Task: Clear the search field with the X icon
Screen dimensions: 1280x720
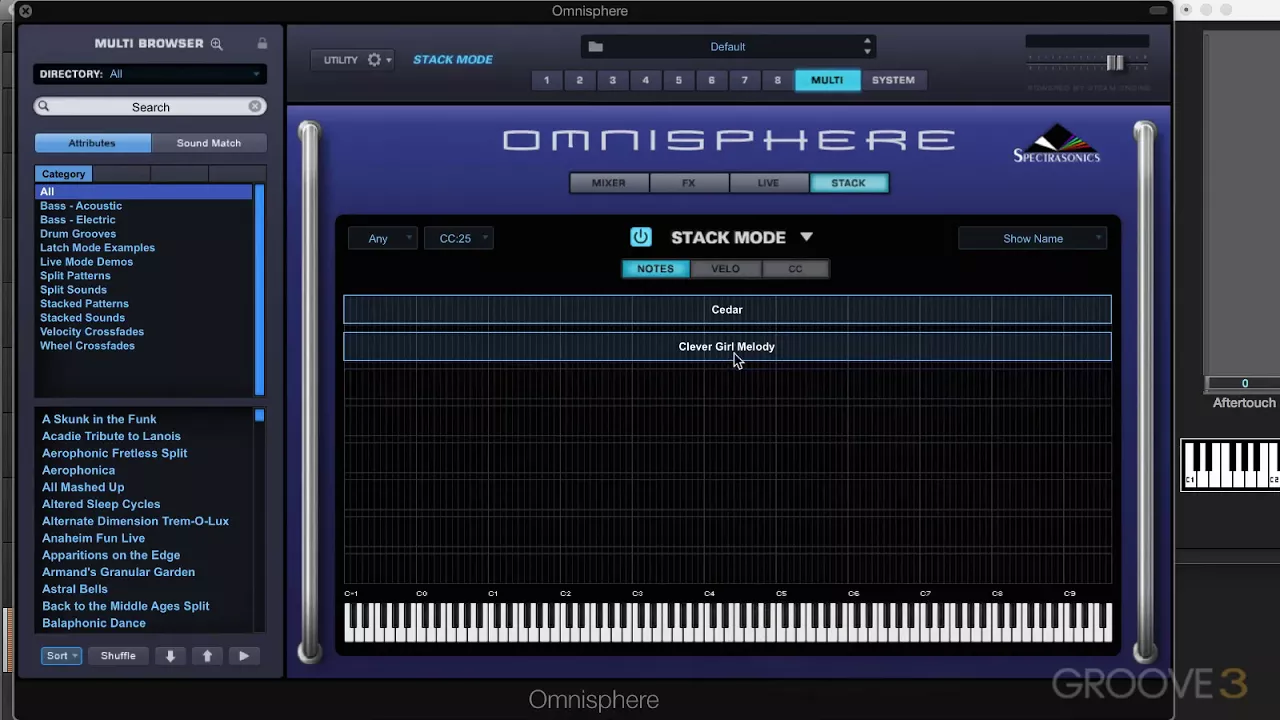Action: (255, 106)
